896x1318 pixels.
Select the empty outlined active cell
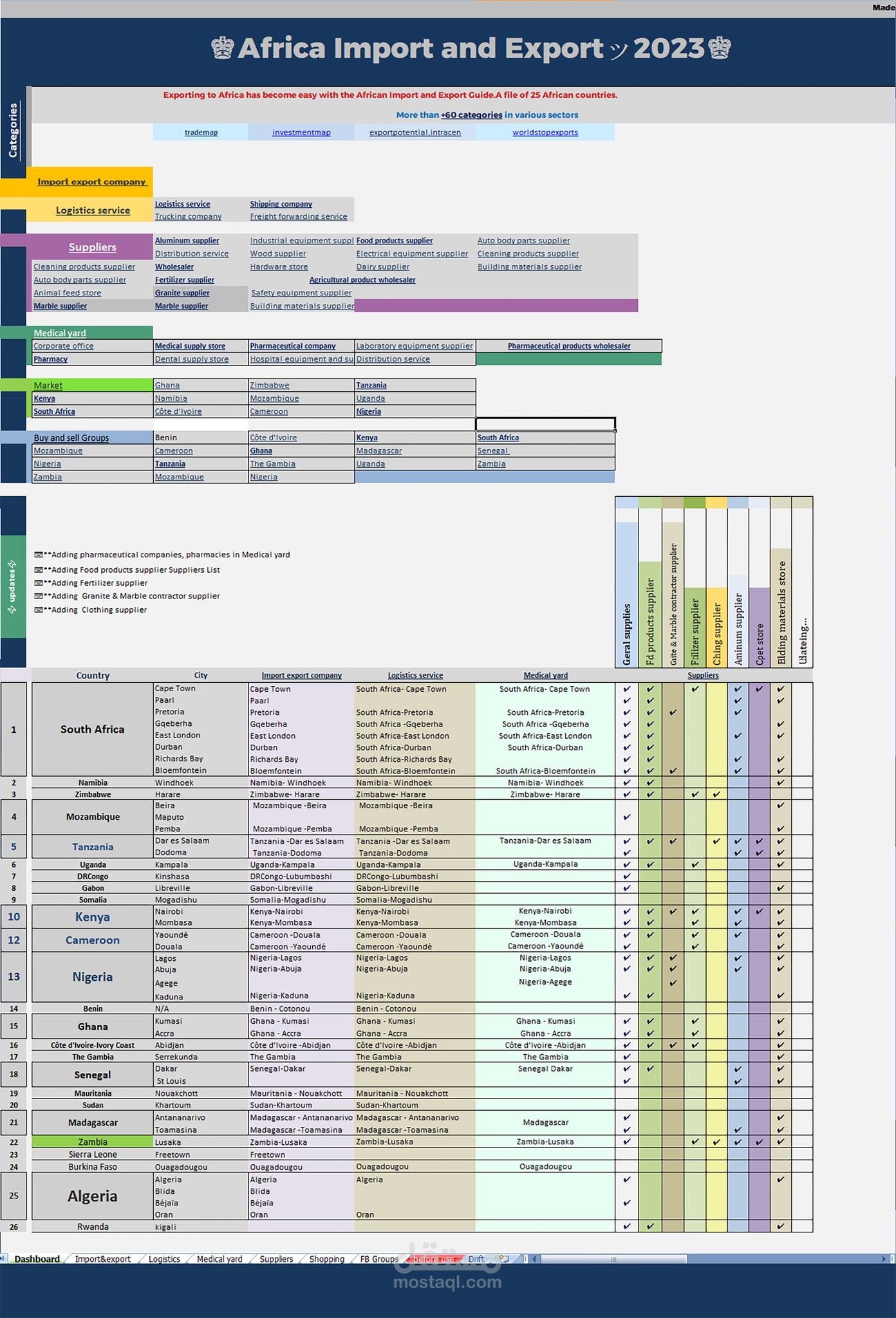(x=545, y=423)
